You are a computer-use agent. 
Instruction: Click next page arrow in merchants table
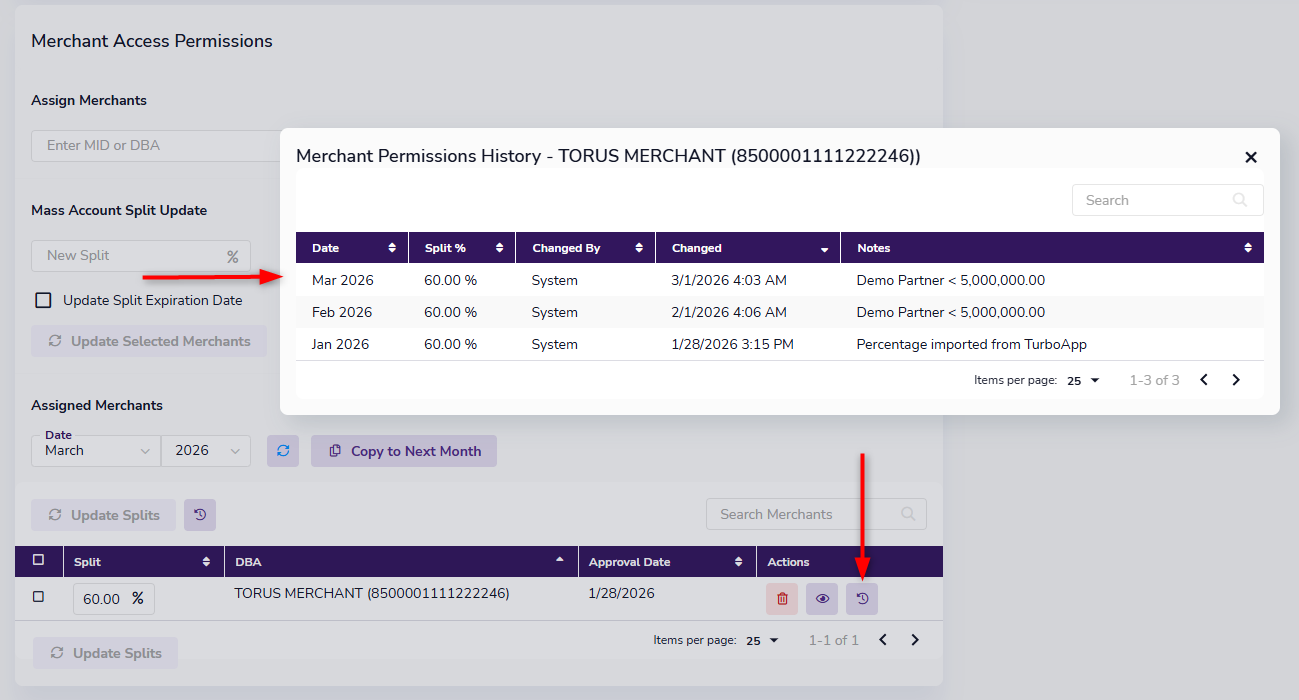[914, 640]
